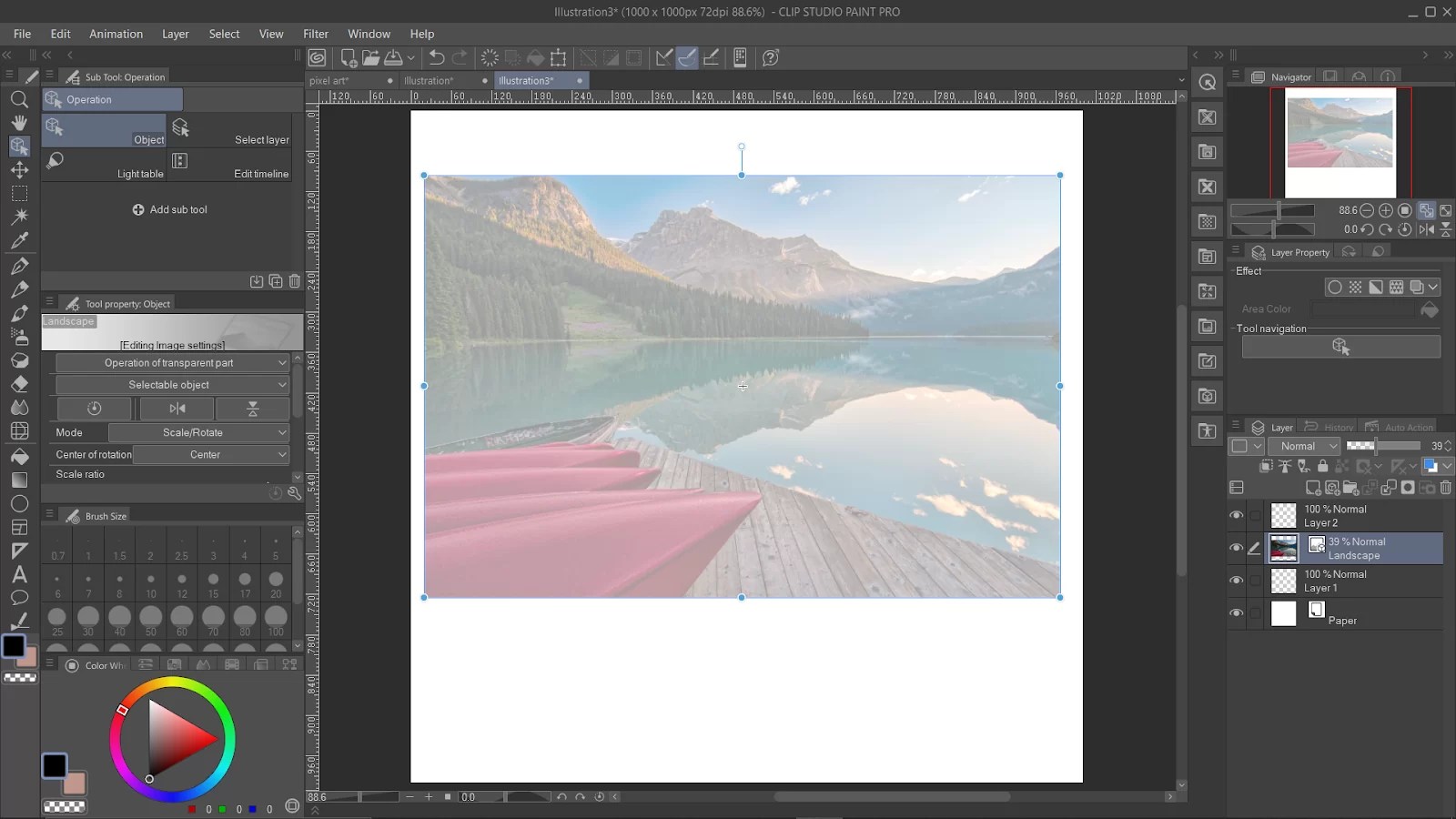Viewport: 1456px width, 819px height.
Task: Click the Undo icon in the command bar
Action: pos(437,57)
